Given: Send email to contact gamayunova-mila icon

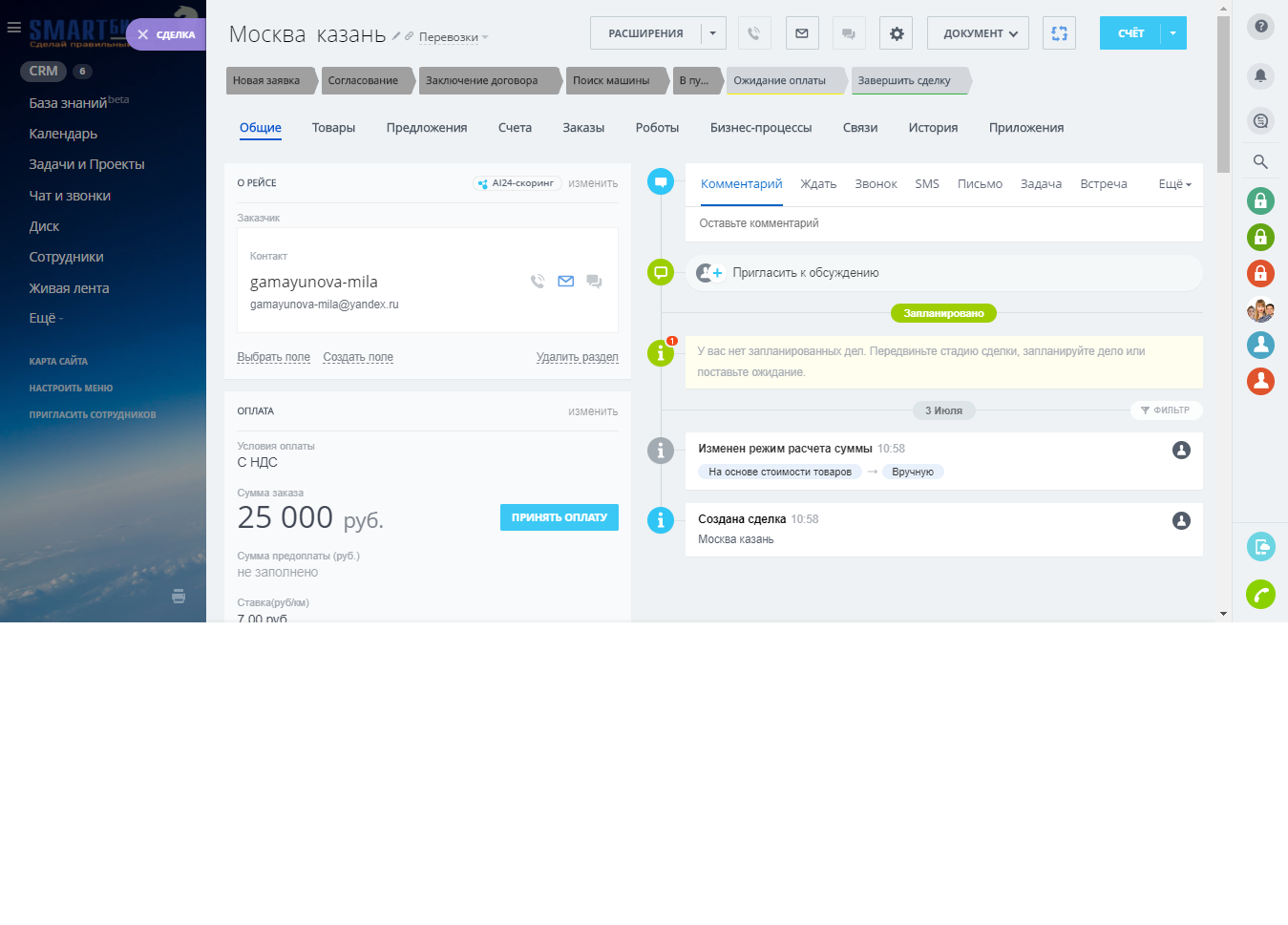Looking at the screenshot, I should tap(565, 282).
